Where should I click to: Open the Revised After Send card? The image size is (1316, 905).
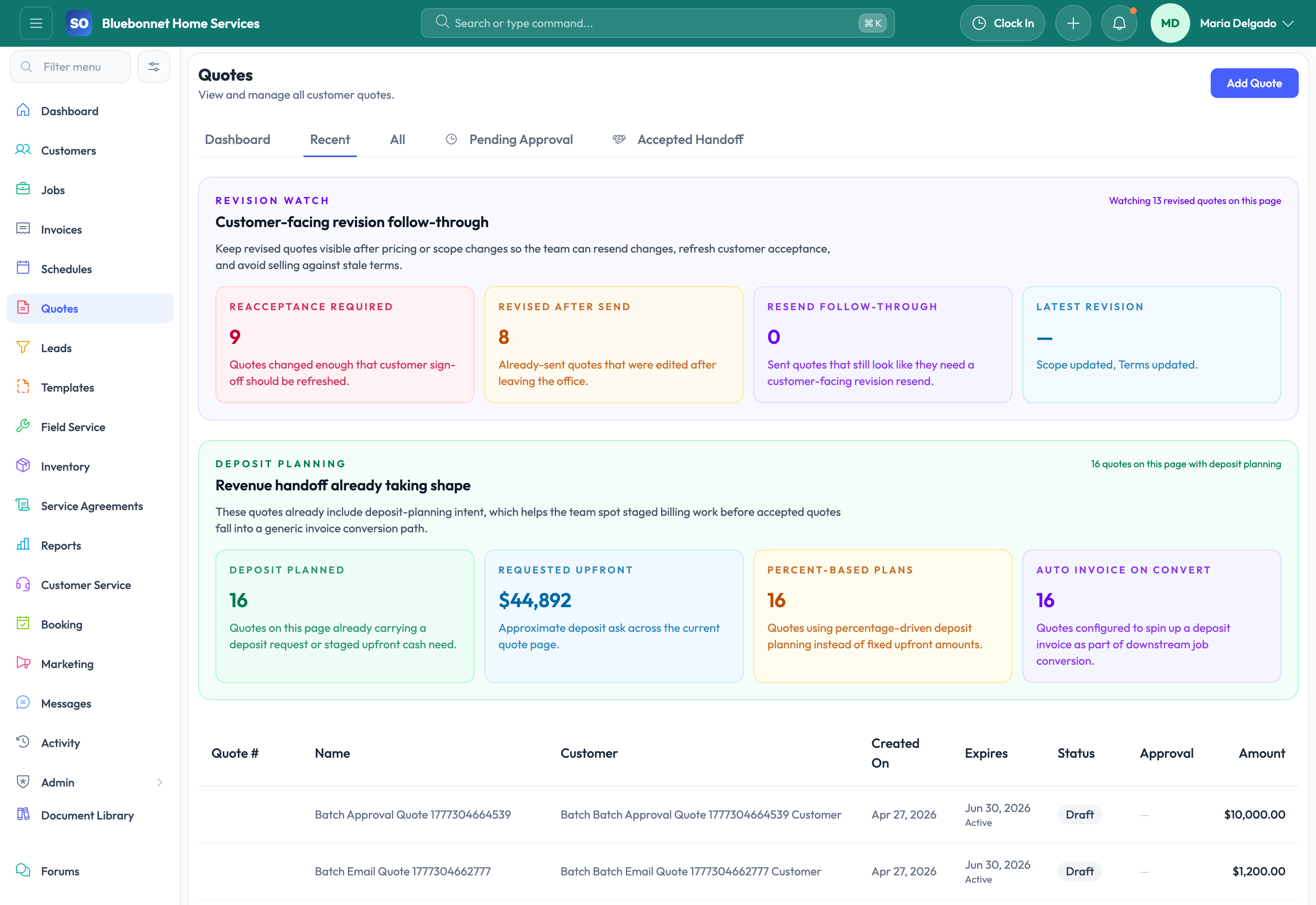click(614, 345)
